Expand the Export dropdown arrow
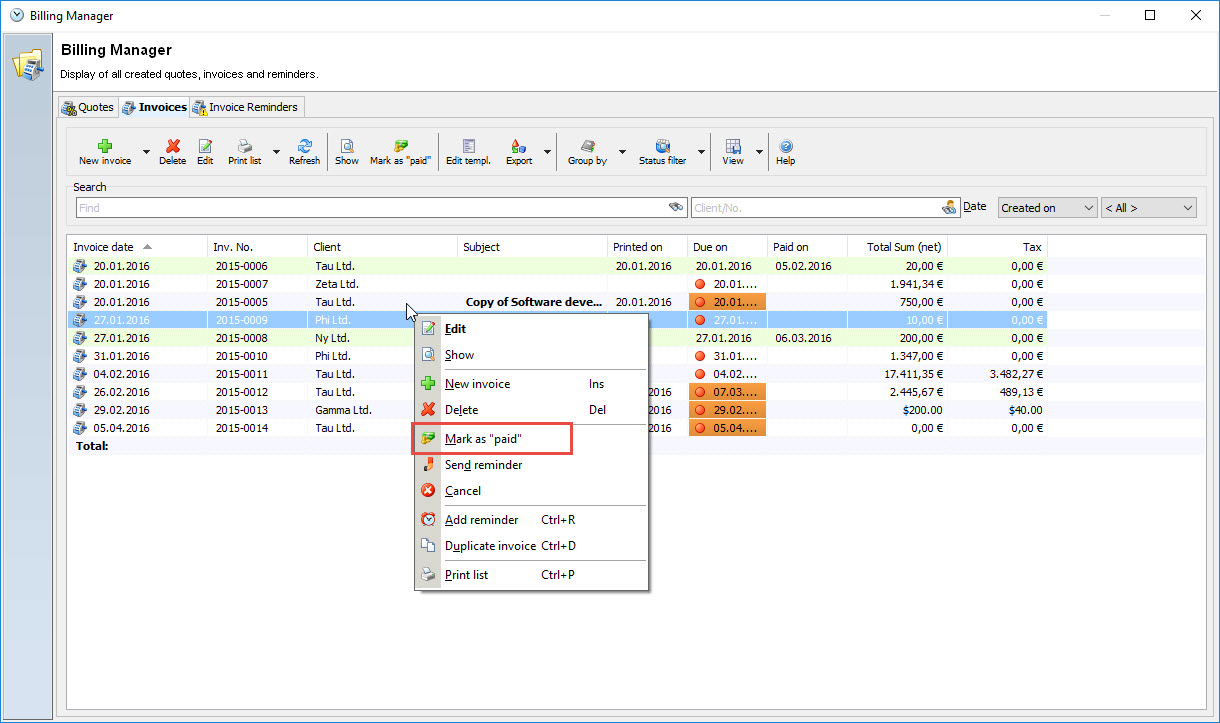 [547, 153]
